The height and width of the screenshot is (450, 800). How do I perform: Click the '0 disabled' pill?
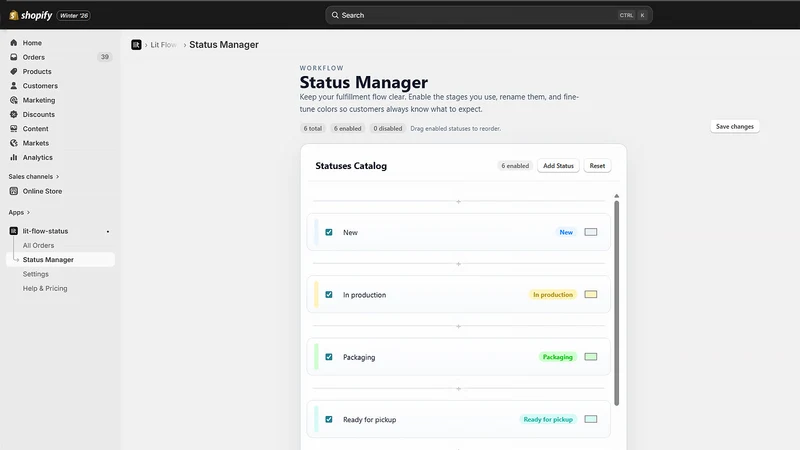click(x=388, y=129)
